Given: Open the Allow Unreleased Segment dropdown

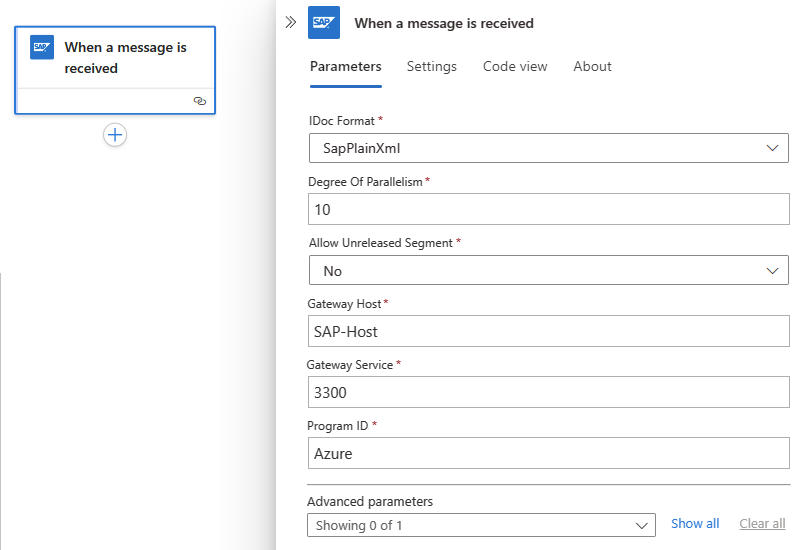Looking at the screenshot, I should pos(548,270).
